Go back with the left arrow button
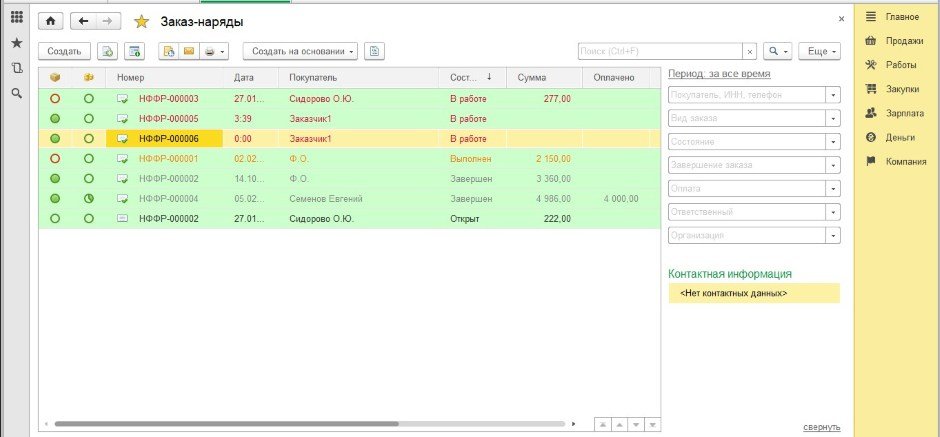This screenshot has height=437, width=940. [83, 21]
